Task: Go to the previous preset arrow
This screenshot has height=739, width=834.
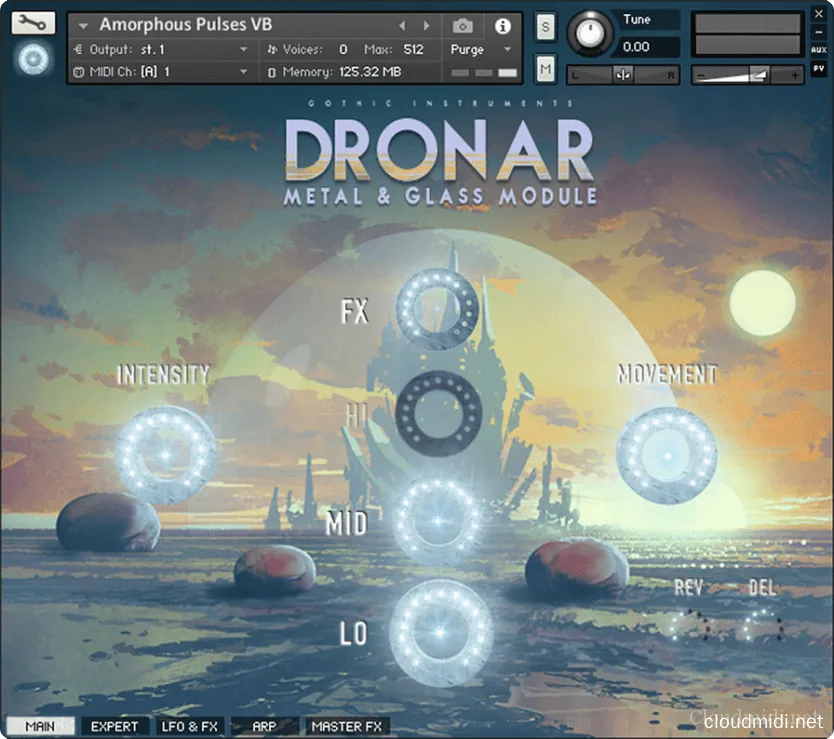Action: [403, 25]
